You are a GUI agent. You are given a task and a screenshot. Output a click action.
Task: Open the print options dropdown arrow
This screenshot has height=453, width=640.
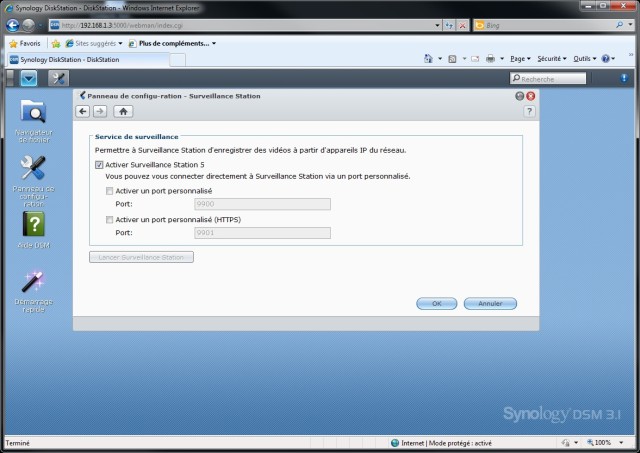502,59
